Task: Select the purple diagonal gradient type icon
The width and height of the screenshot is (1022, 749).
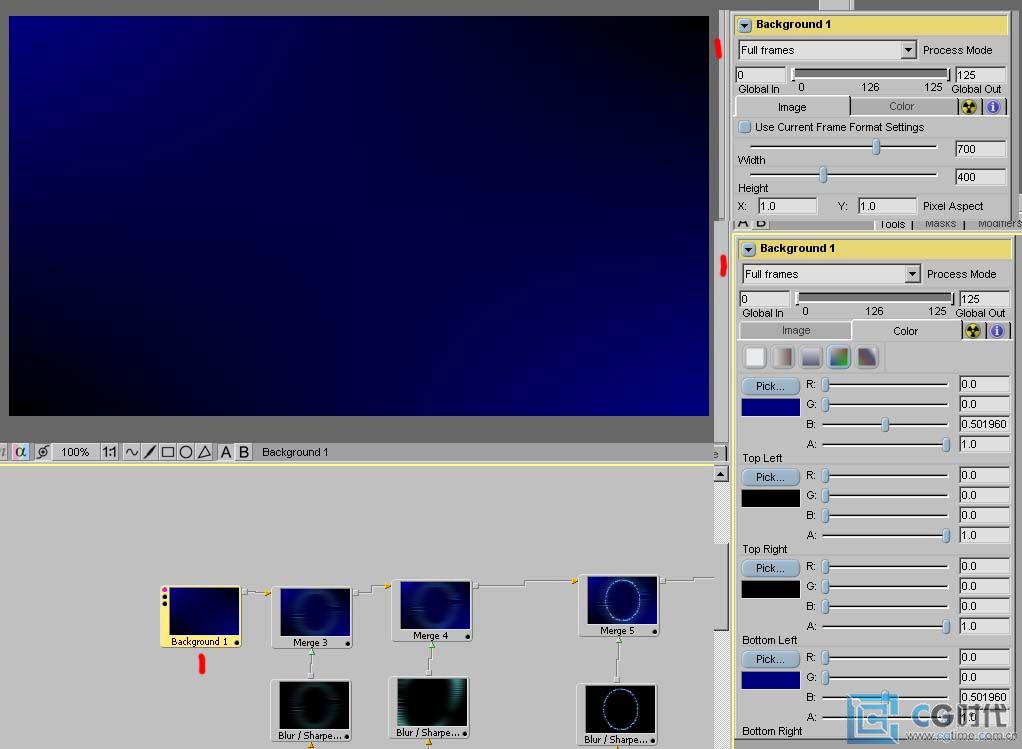Action: pos(868,357)
